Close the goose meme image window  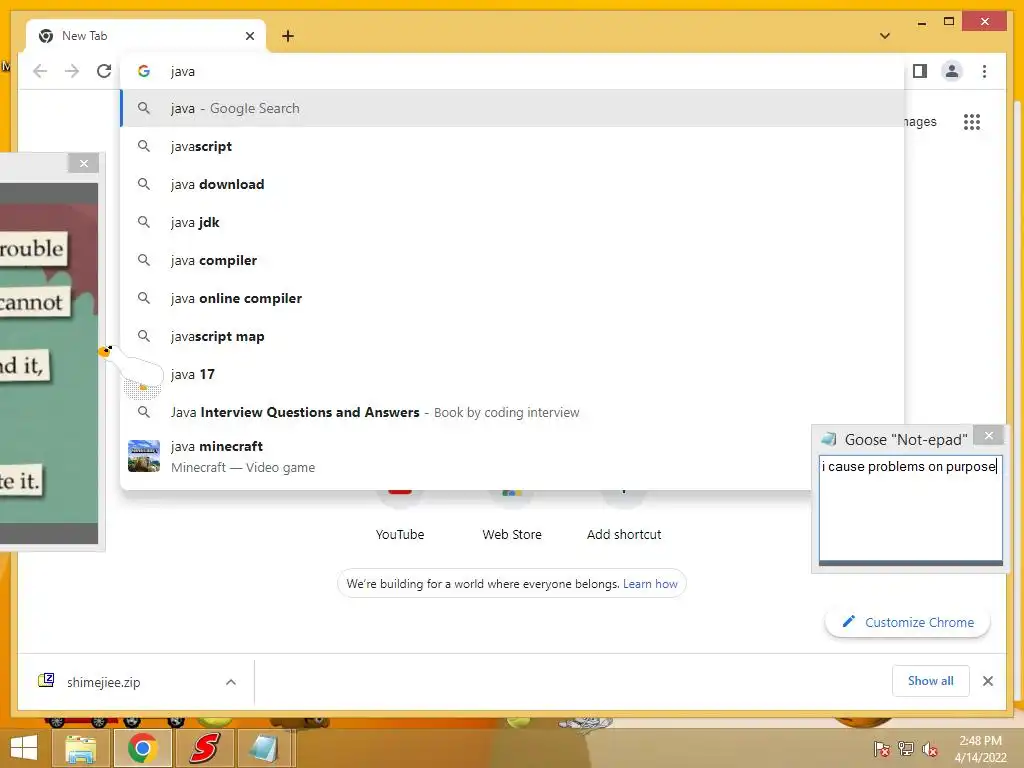pyautogui.click(x=84, y=163)
